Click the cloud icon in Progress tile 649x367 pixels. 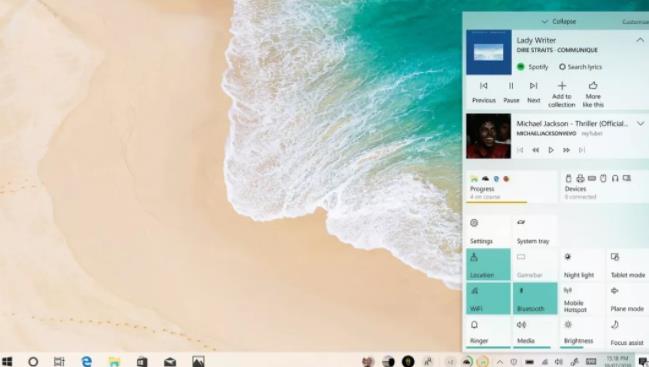pos(485,179)
